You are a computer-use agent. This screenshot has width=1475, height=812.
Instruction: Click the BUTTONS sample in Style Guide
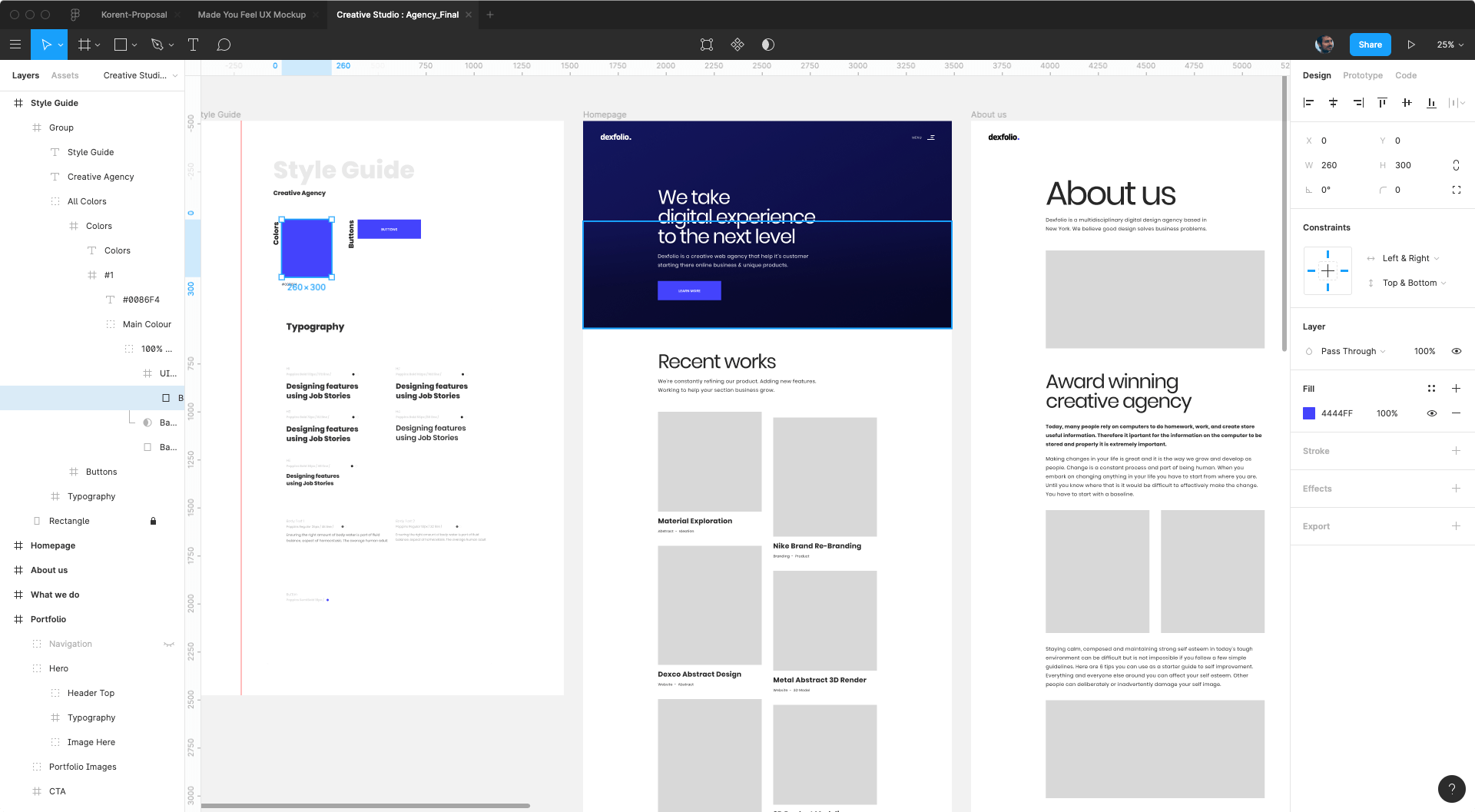389,229
